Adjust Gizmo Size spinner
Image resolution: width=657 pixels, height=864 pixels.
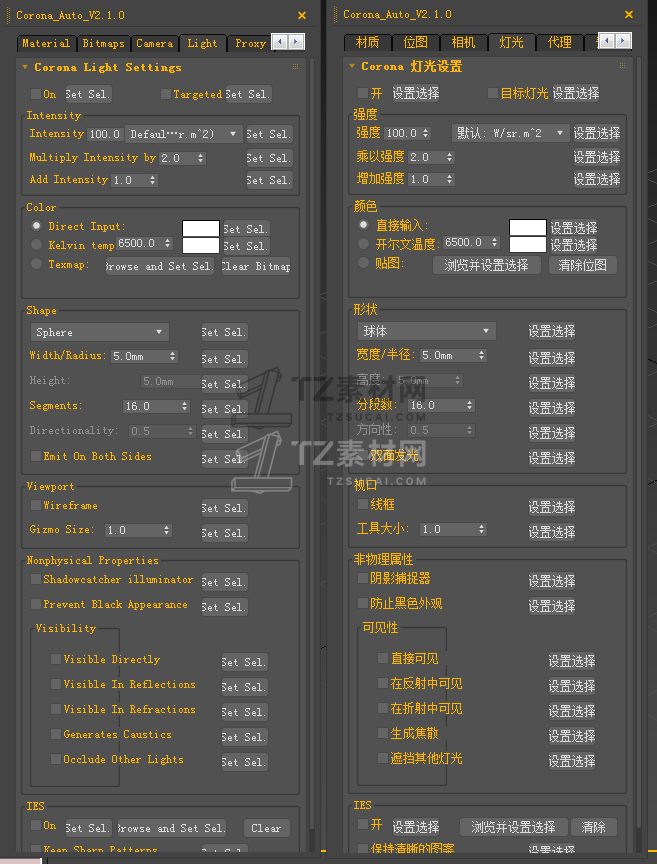[166, 530]
